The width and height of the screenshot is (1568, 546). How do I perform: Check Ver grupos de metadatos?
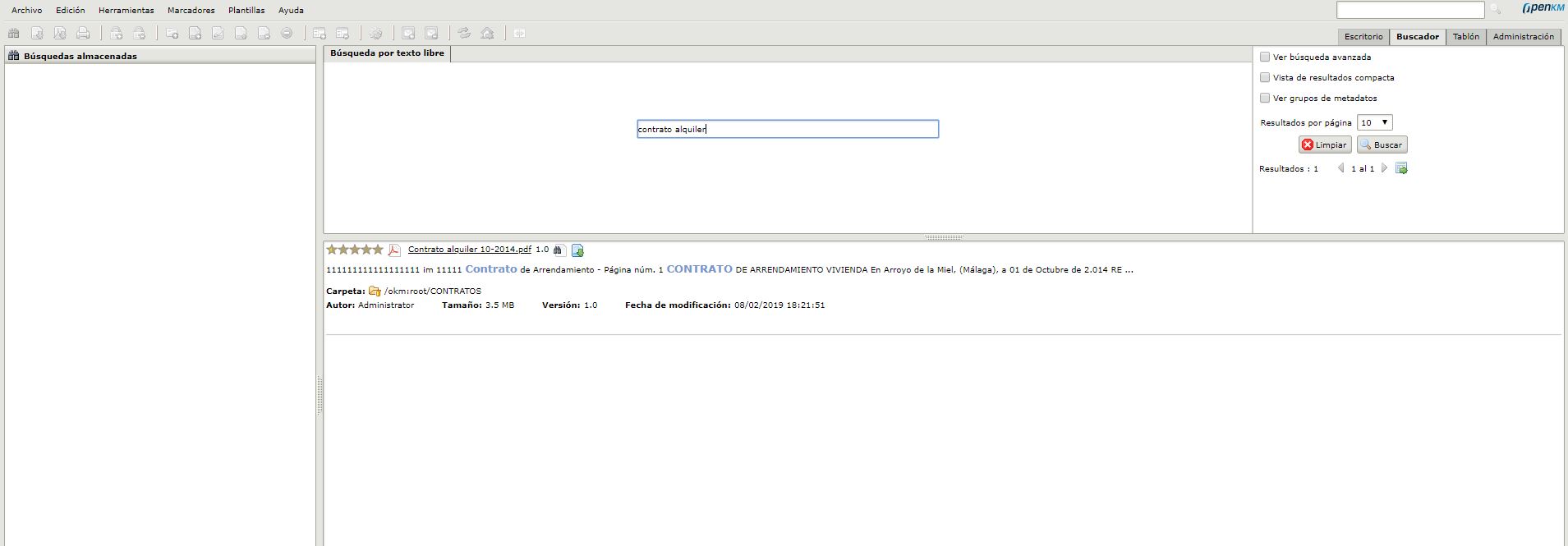click(1265, 98)
